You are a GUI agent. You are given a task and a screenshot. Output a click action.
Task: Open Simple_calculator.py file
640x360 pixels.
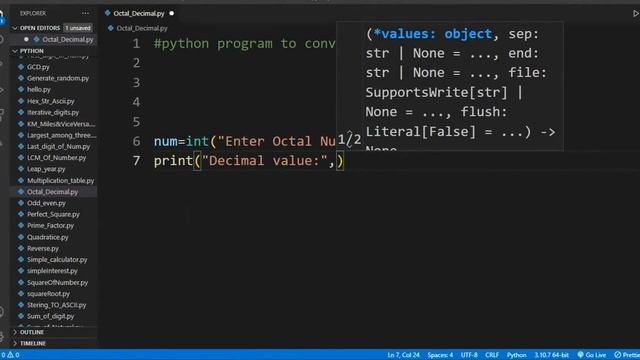57,260
